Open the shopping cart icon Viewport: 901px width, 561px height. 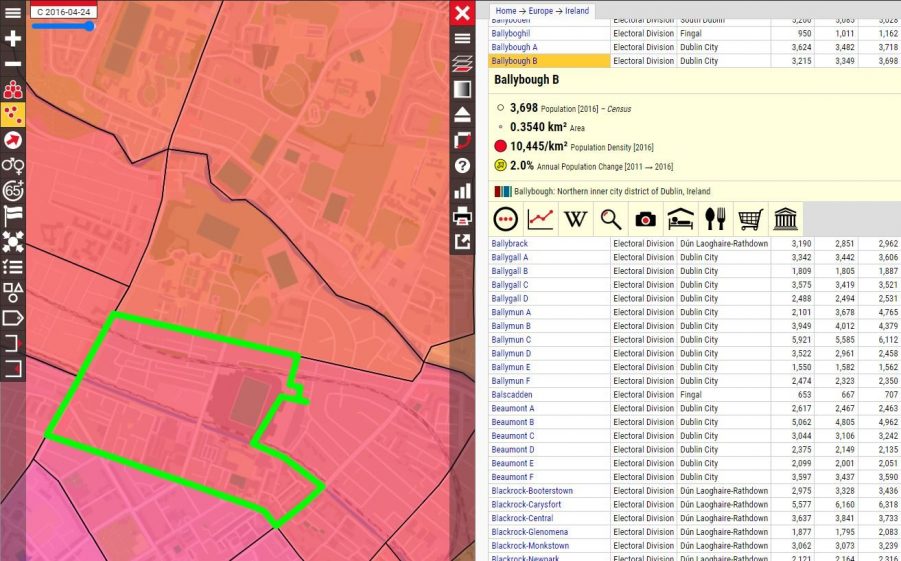click(x=750, y=219)
